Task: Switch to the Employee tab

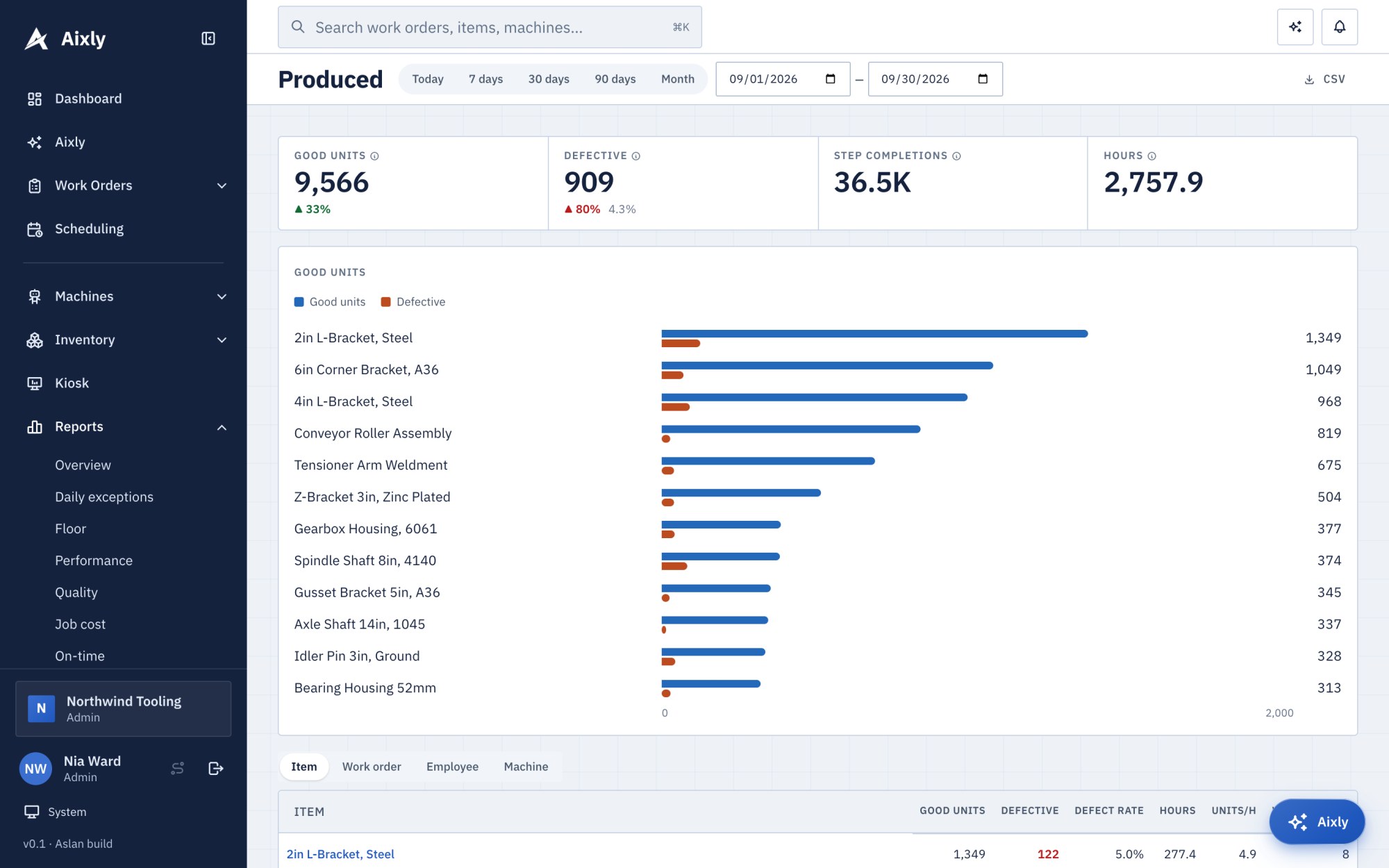Action: (452, 767)
